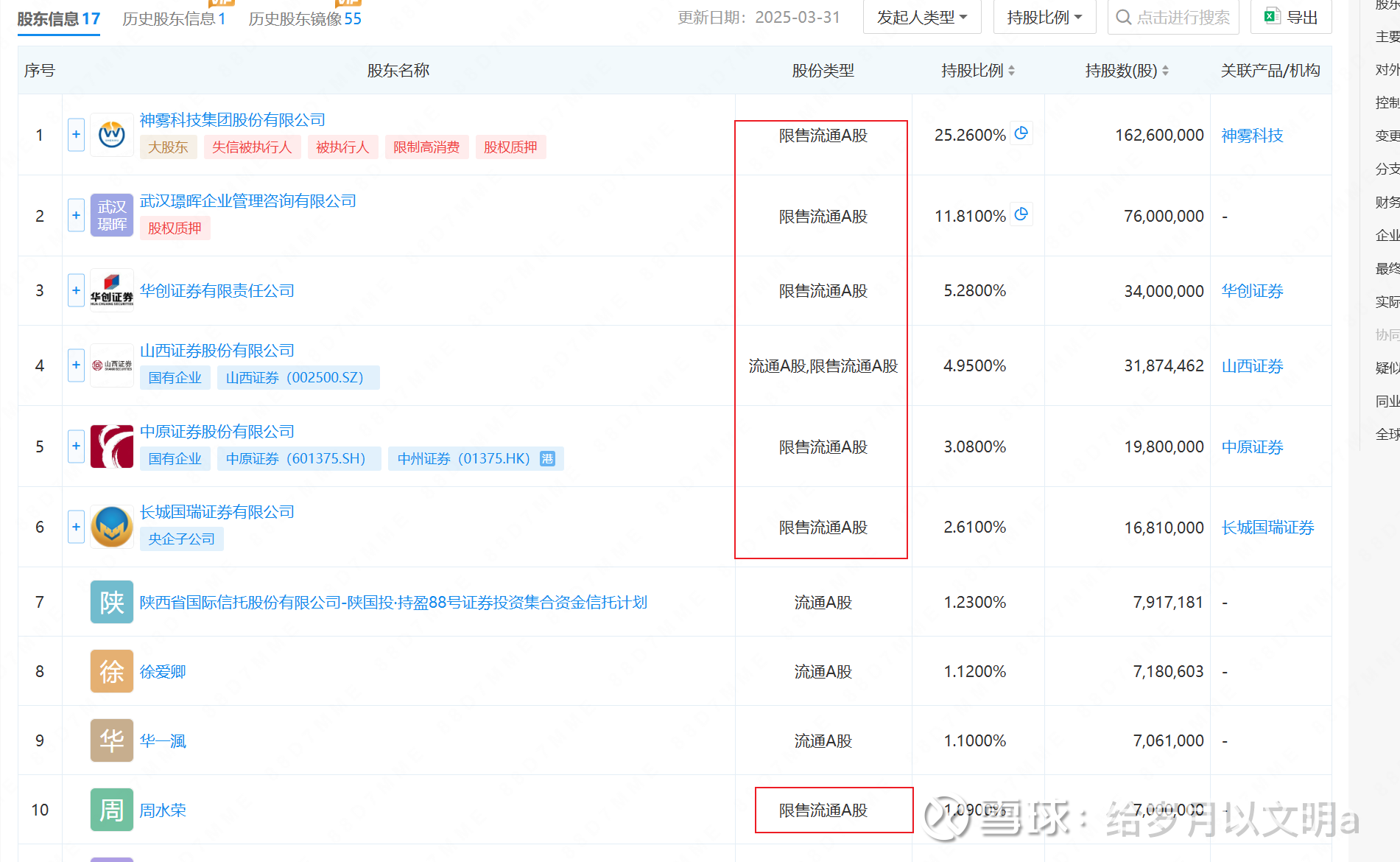Open shareholder link 山西证券股份有限公司

(217, 351)
